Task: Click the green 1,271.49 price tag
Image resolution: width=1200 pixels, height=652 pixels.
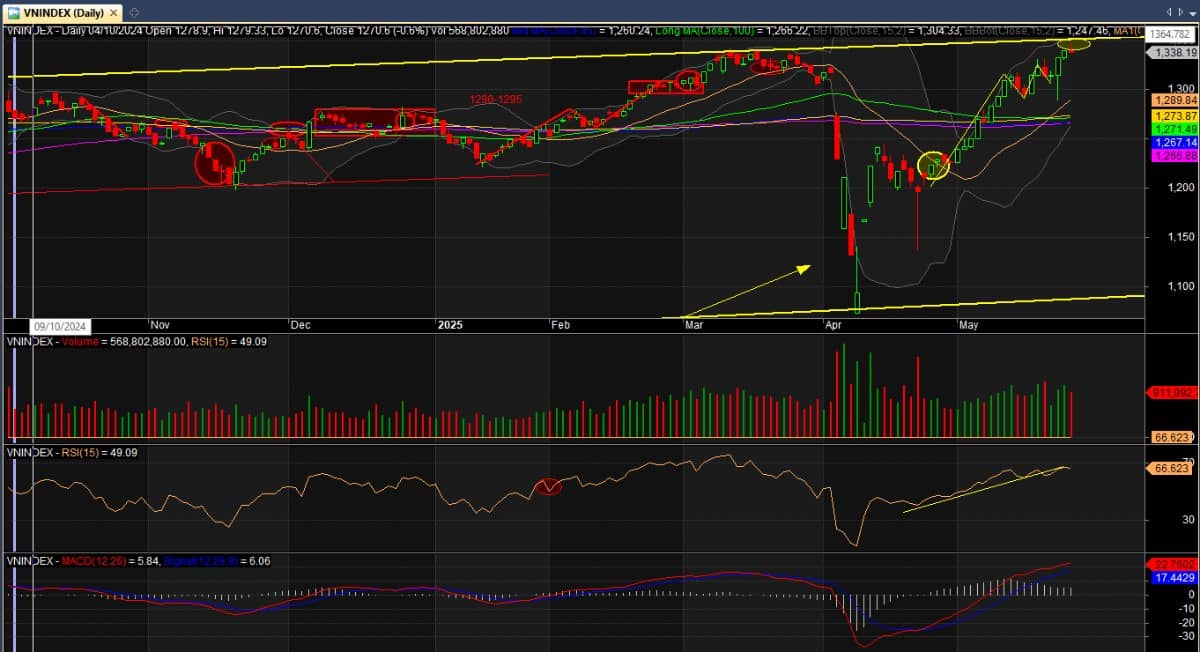Action: click(1168, 130)
